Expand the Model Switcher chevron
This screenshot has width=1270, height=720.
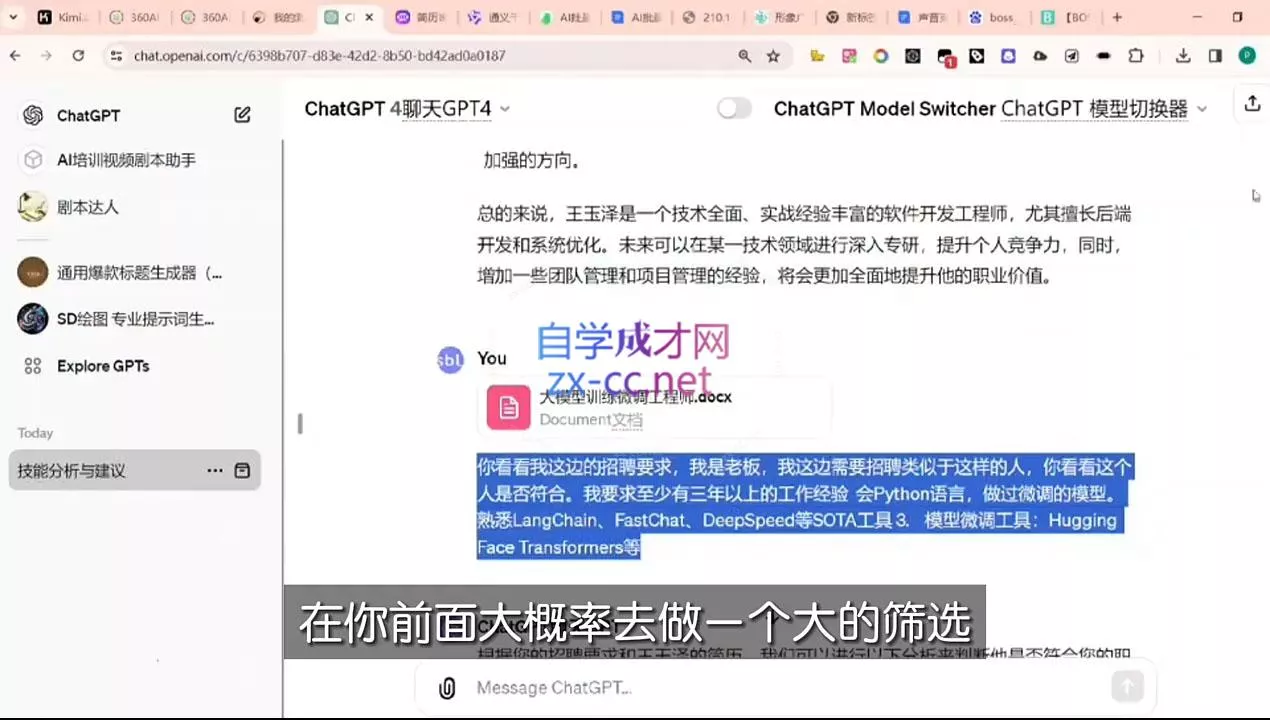click(x=1201, y=109)
